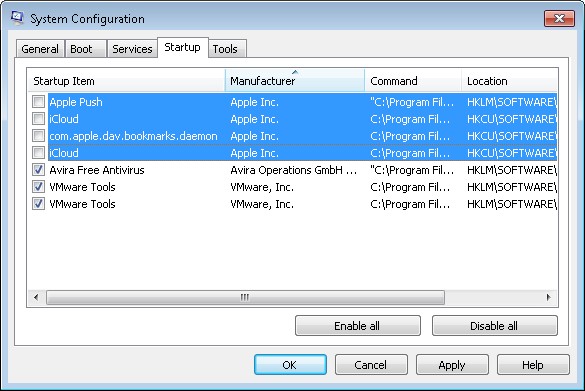Viewport: 585px width, 391px height.
Task: Click the horizontal scrollbar right arrow
Action: coord(548,297)
